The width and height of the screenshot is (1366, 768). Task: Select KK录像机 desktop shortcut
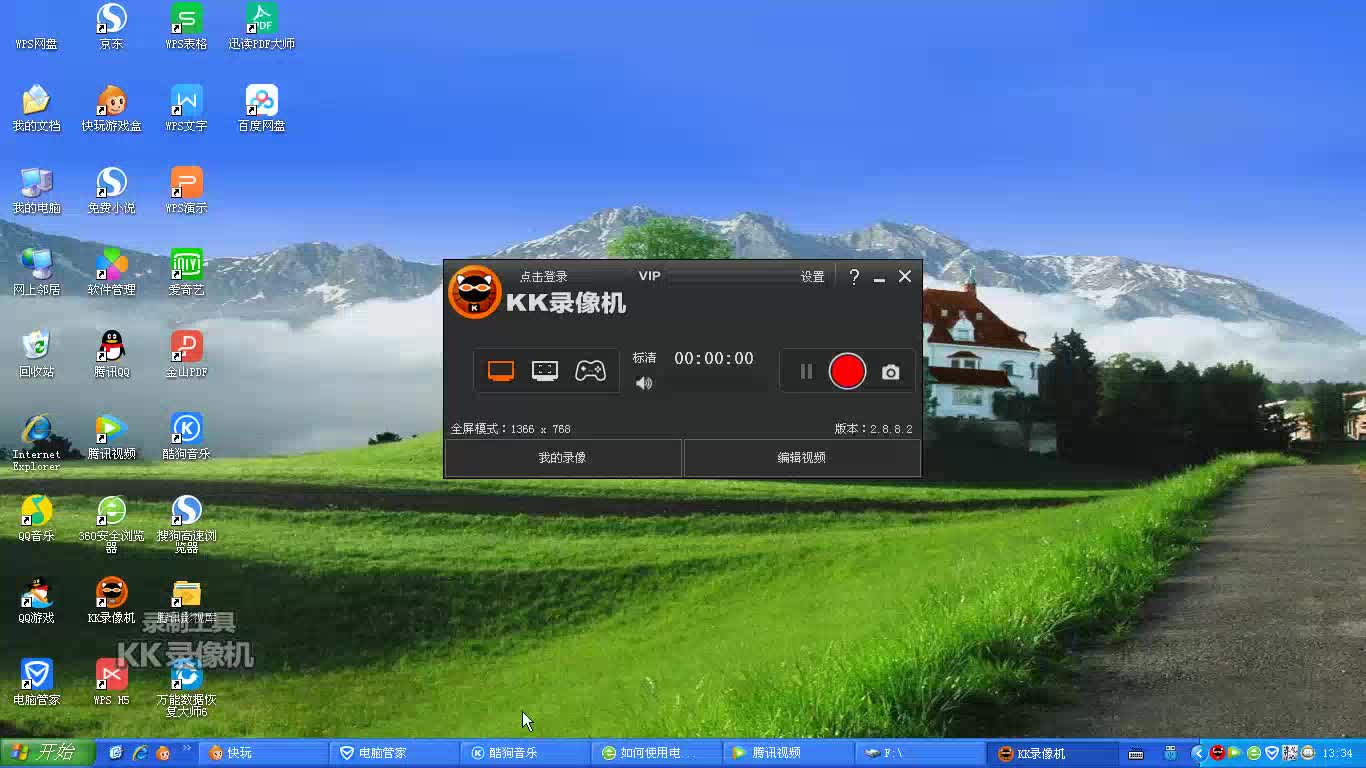pyautogui.click(x=111, y=601)
